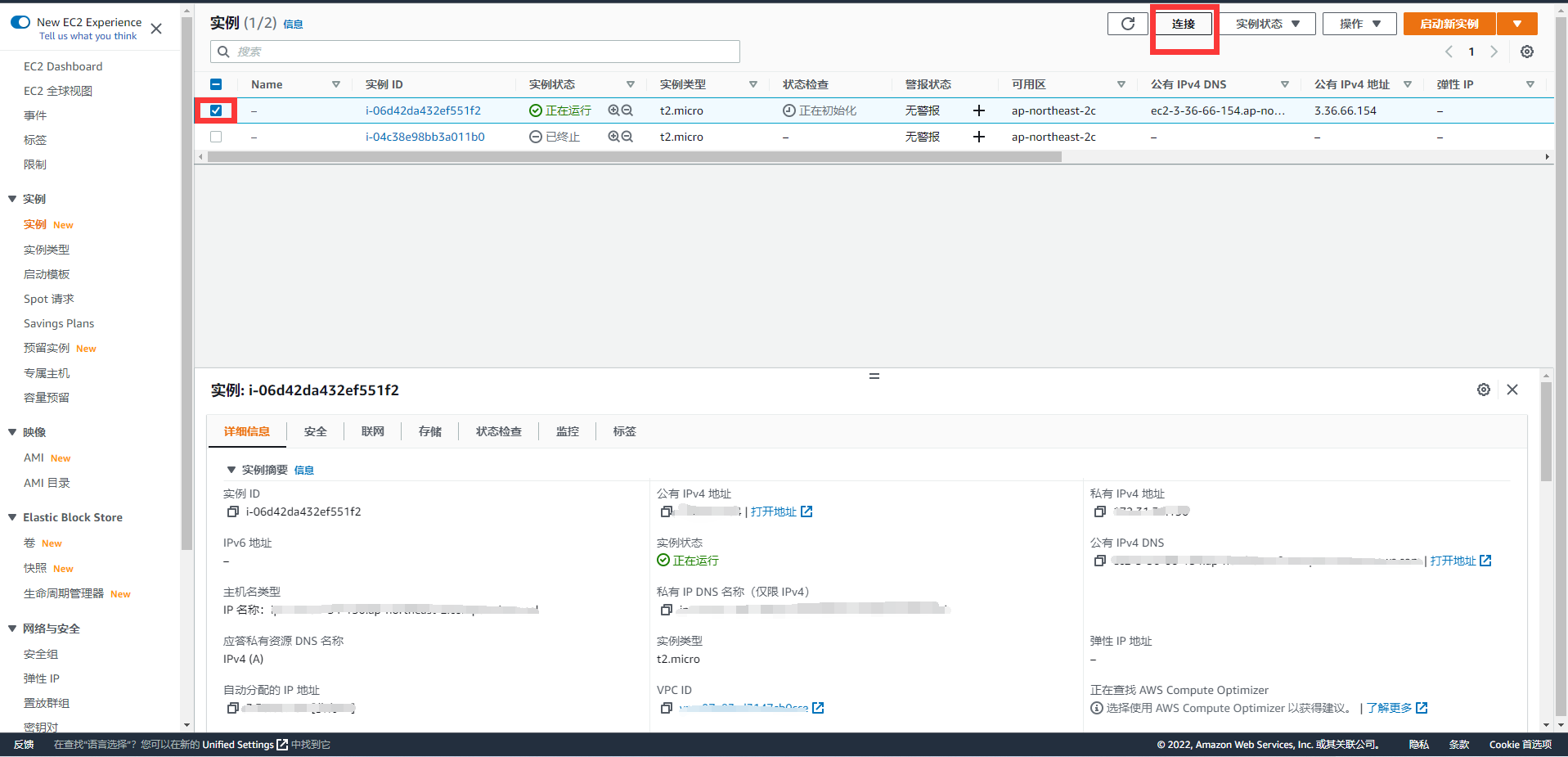This screenshot has height=757, width=1568.
Task: Open table preferences gear icon
Action: (1526, 52)
